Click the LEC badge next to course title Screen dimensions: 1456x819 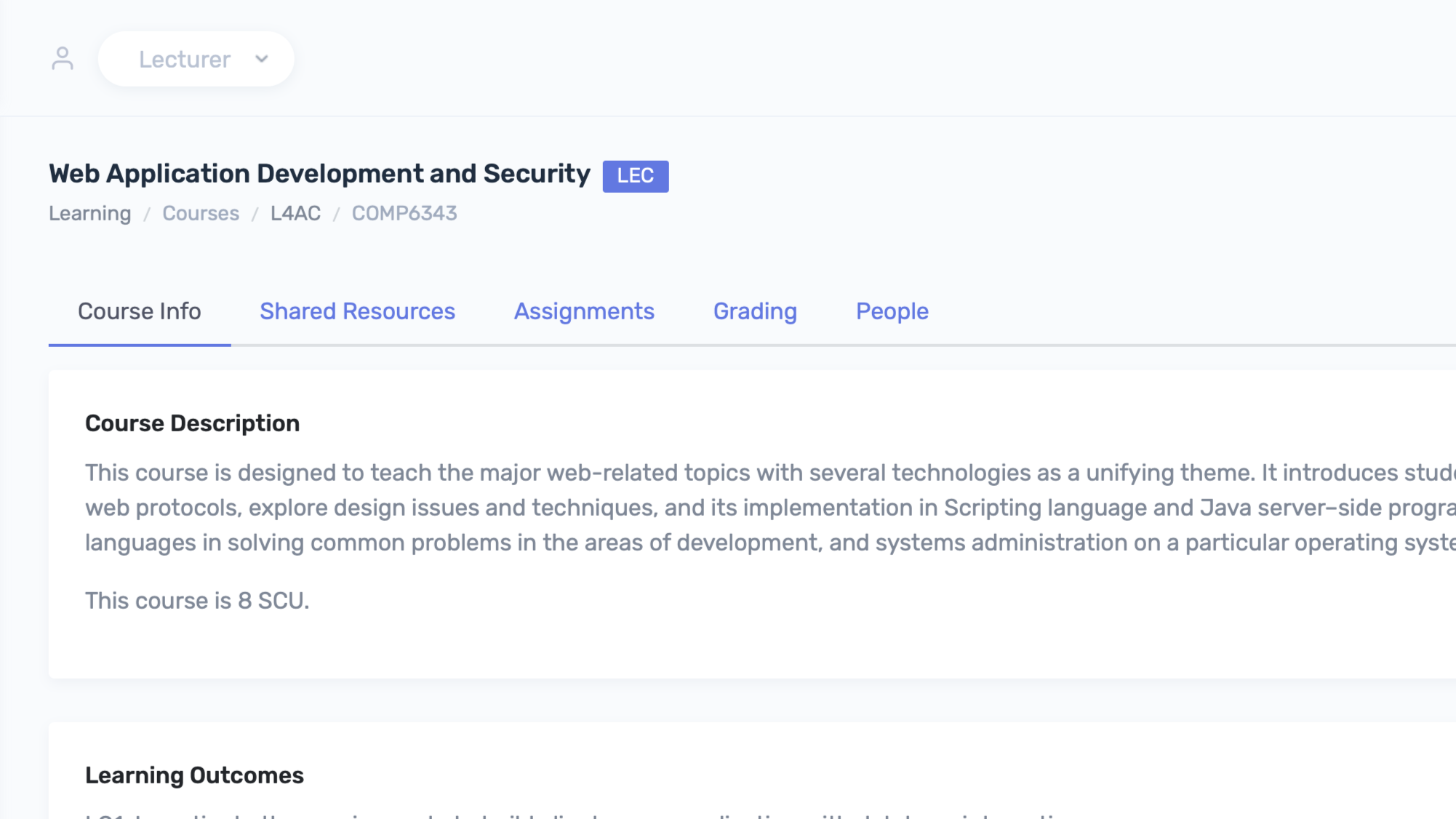[x=634, y=175]
